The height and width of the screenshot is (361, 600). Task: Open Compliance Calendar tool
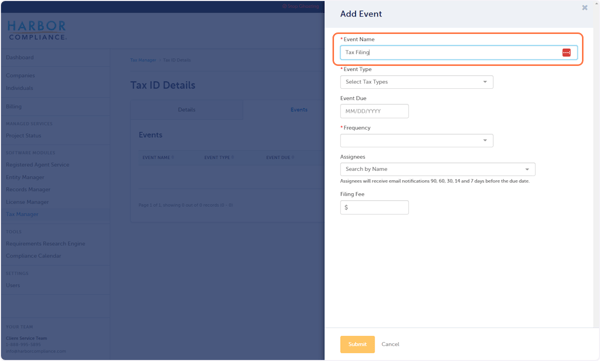click(33, 256)
